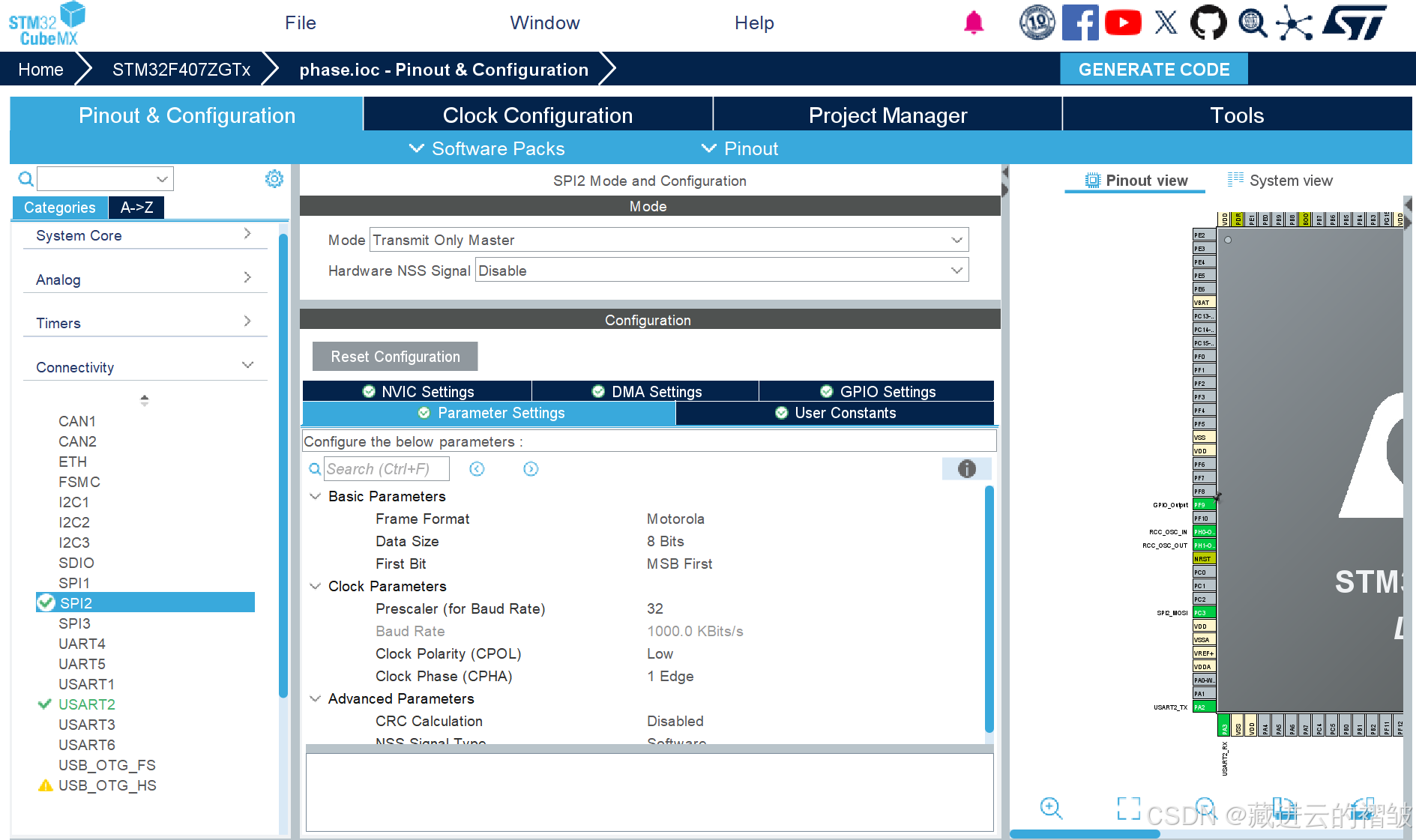Select the PC3 SPI2_MOSI pin on chip
Viewport: 1416px width, 840px height.
(x=1204, y=613)
